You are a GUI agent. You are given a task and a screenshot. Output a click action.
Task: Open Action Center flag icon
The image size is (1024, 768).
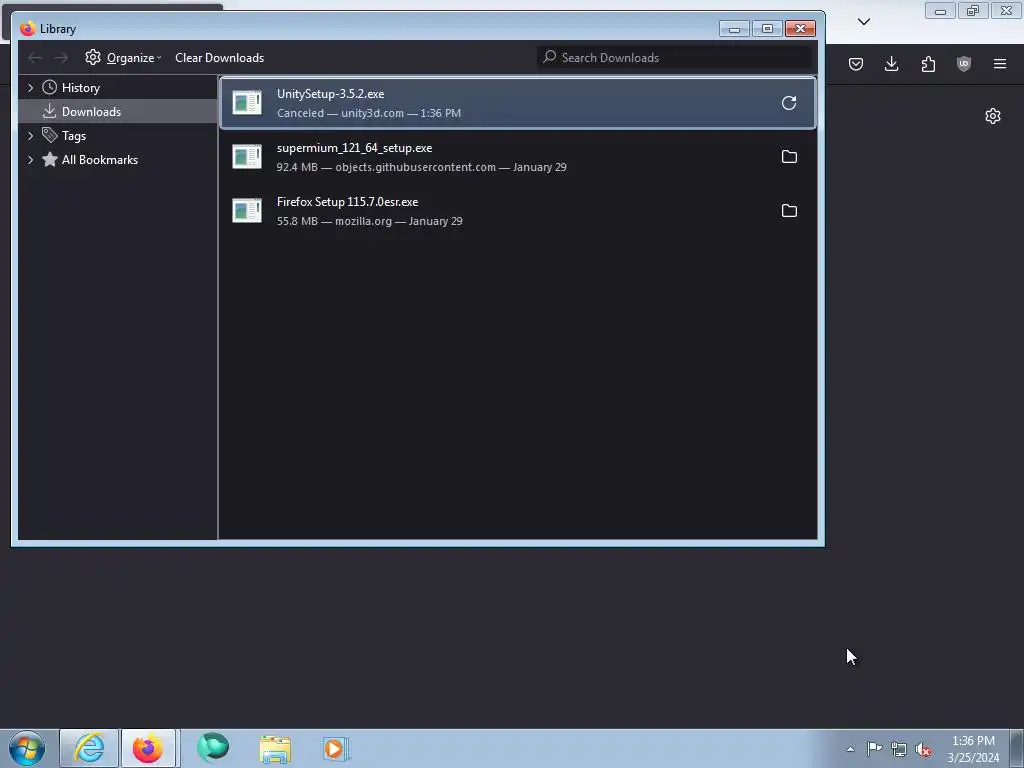pos(874,749)
